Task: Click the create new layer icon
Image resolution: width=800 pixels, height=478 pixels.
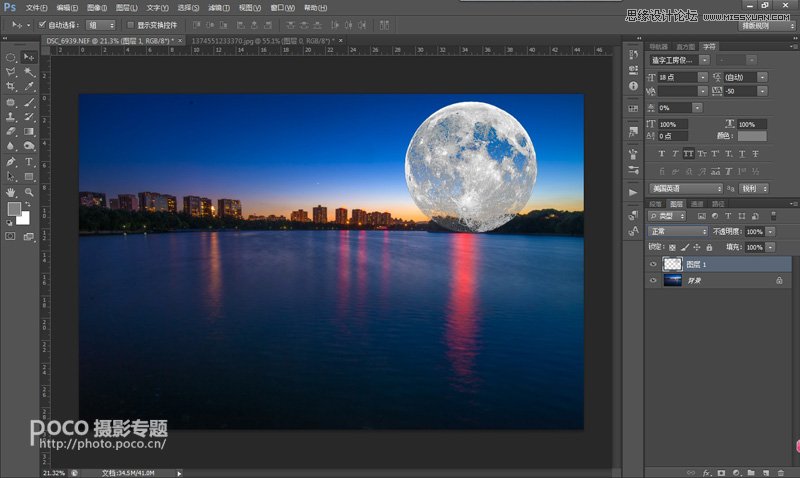Action: click(x=766, y=473)
